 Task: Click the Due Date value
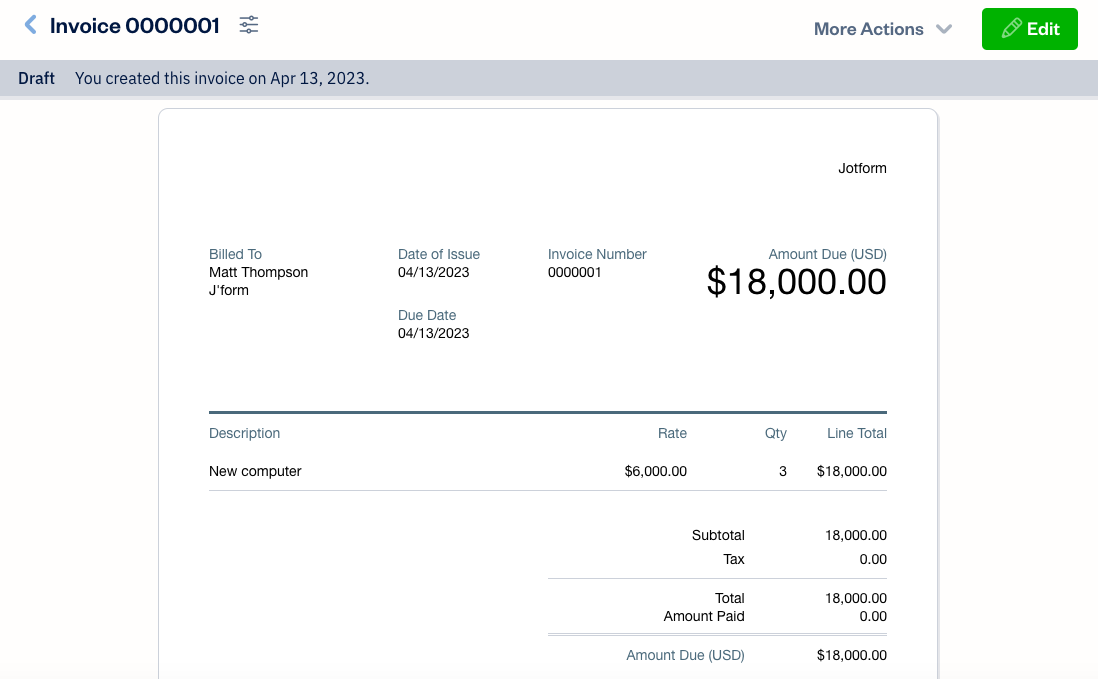tap(433, 333)
